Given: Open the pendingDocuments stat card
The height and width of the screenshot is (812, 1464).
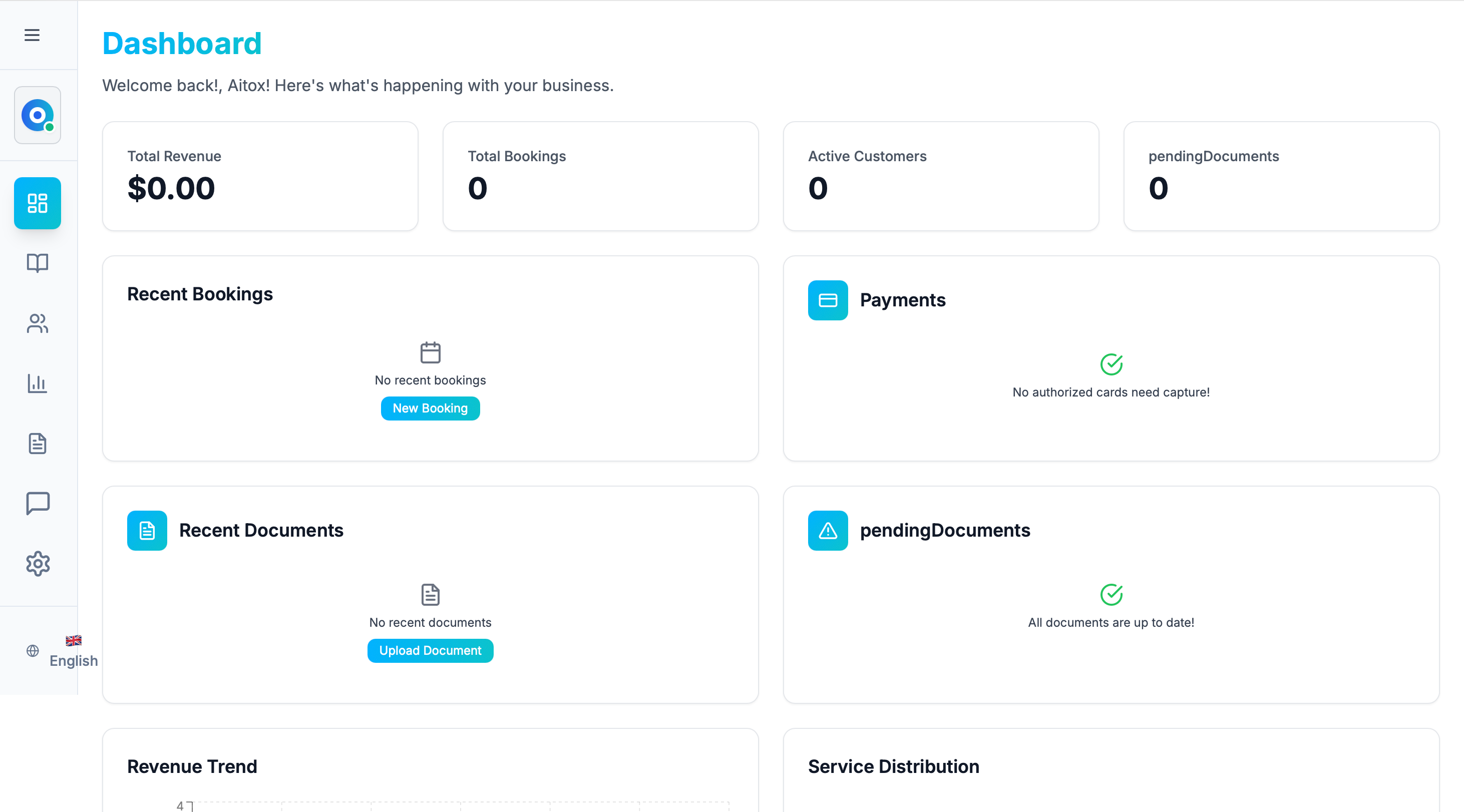Looking at the screenshot, I should [1282, 176].
